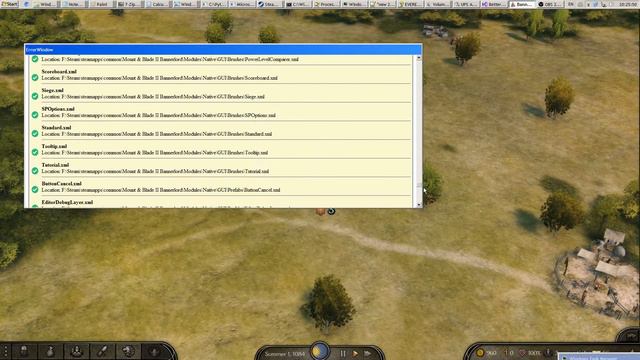This screenshot has height=360, width=640.
Task: Open the Inventory bag icon
Action: [50, 351]
